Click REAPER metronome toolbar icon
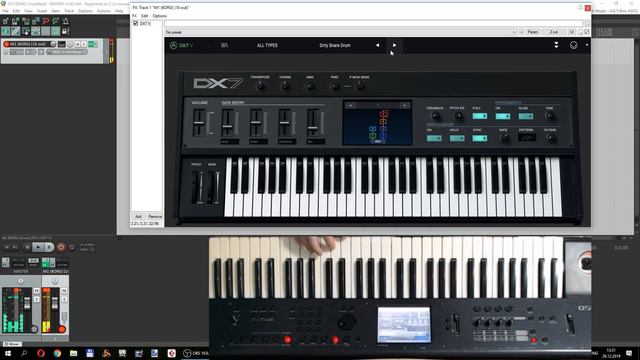This screenshot has height=360, width=640. pyautogui.click(x=66, y=21)
